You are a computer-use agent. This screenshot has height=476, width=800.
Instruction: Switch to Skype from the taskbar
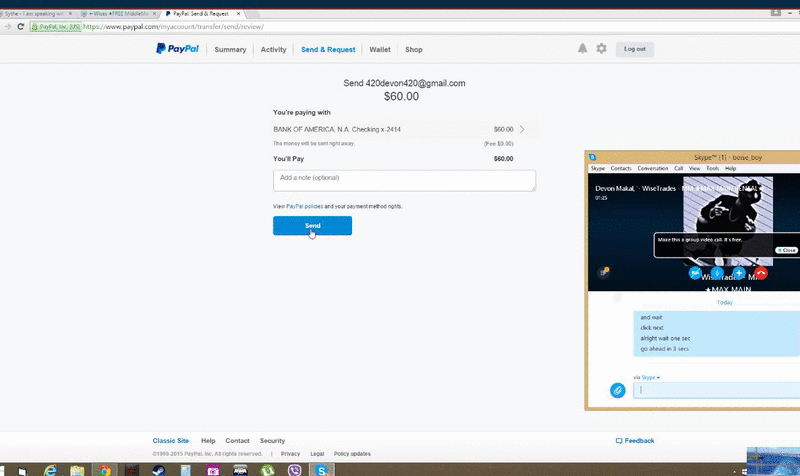coord(322,470)
